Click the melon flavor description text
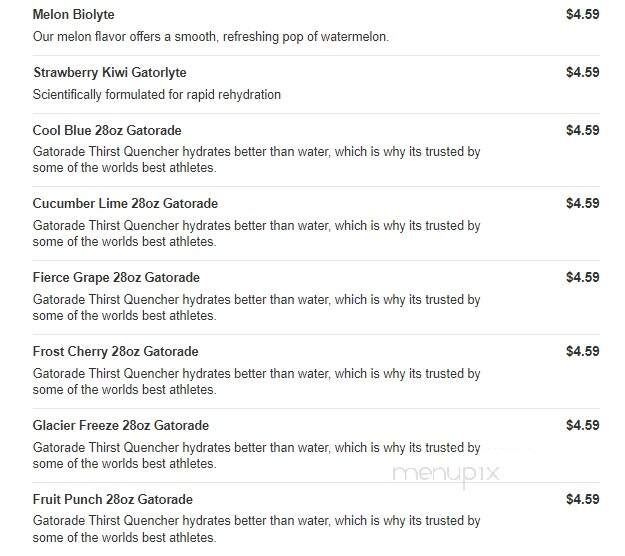Image resolution: width=625 pixels, height=556 pixels. (x=210, y=37)
